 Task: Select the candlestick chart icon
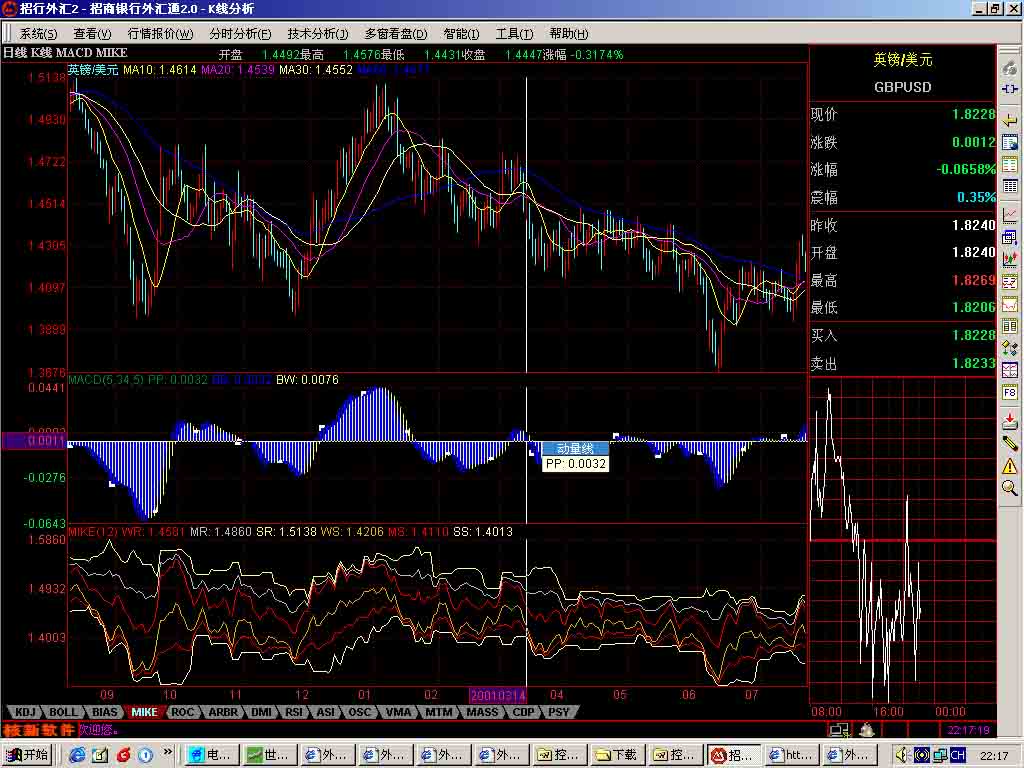coord(1010,259)
